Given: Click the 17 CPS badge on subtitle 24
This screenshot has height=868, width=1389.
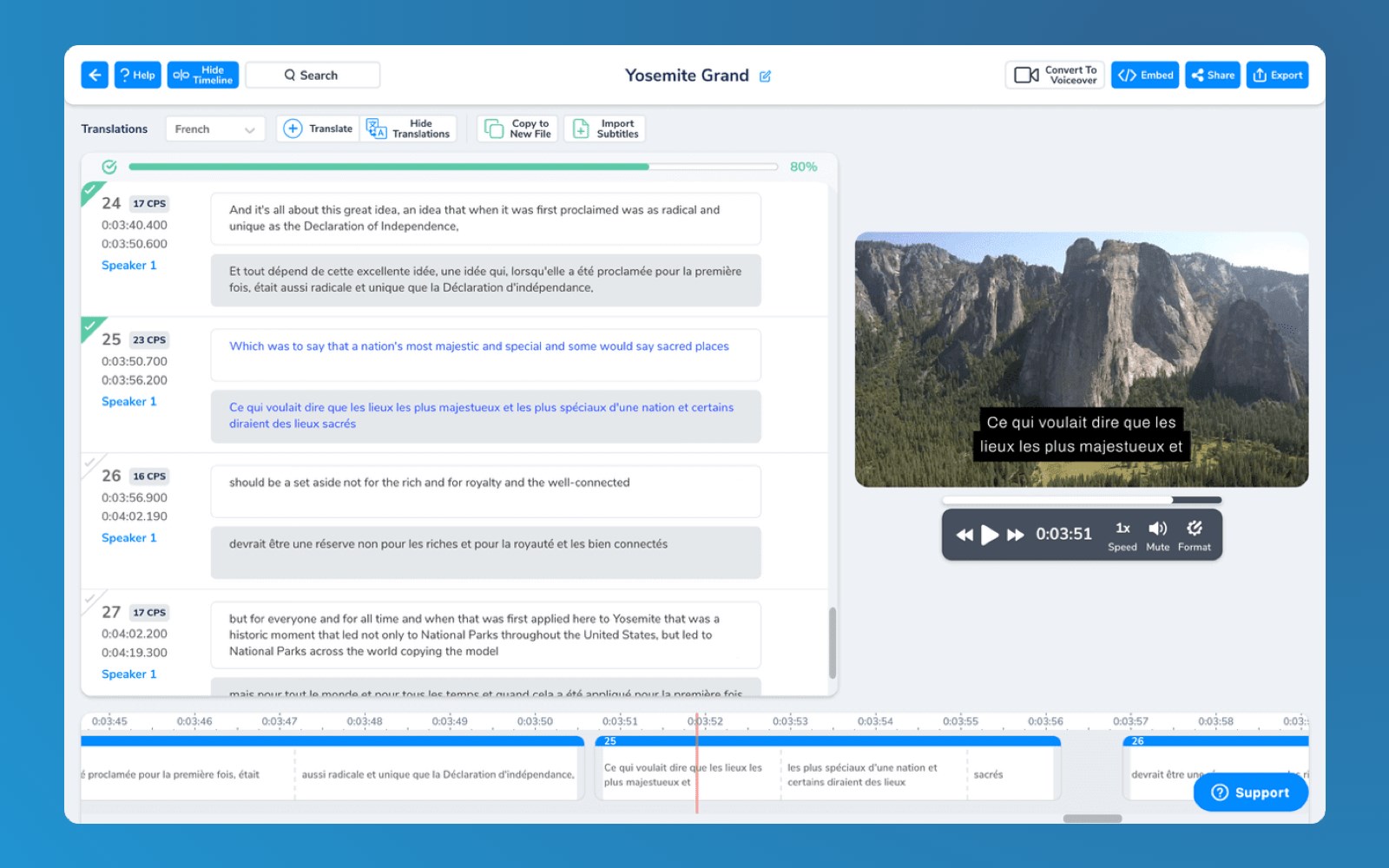Looking at the screenshot, I should [149, 204].
